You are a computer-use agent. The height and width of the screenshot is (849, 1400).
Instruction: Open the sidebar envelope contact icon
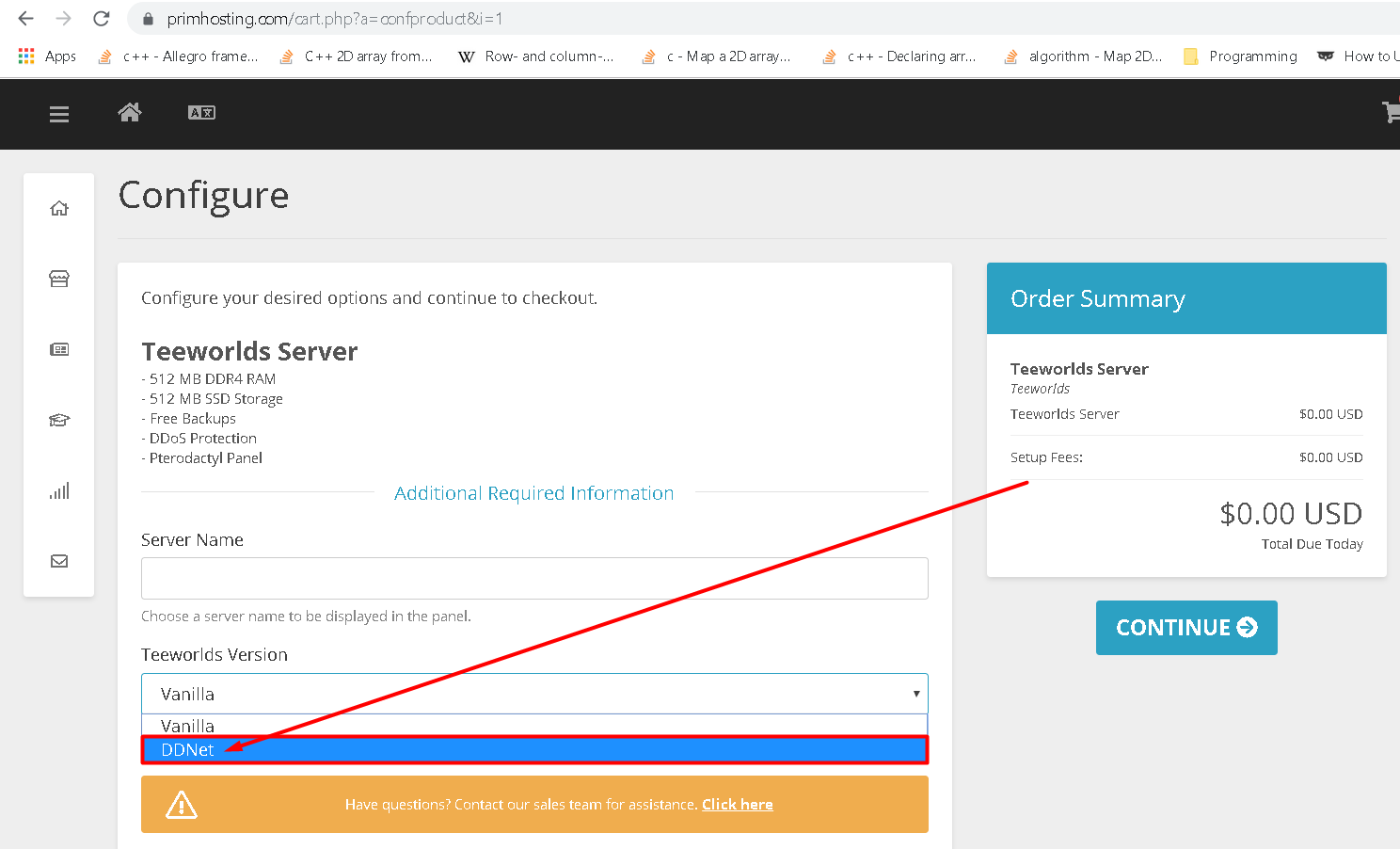tap(59, 561)
